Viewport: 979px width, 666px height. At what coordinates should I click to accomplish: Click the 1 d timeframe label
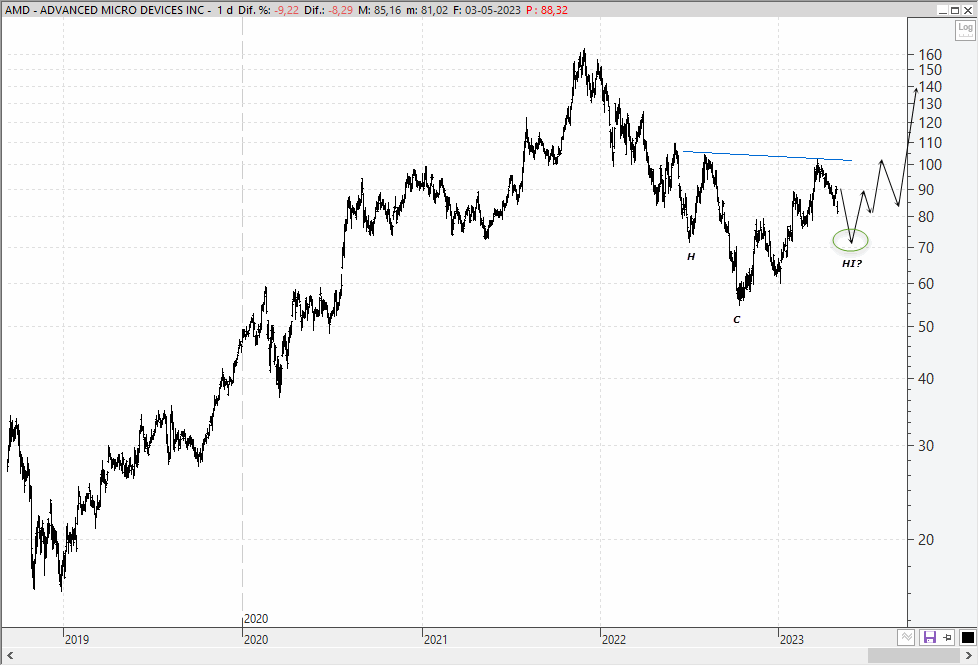(225, 10)
